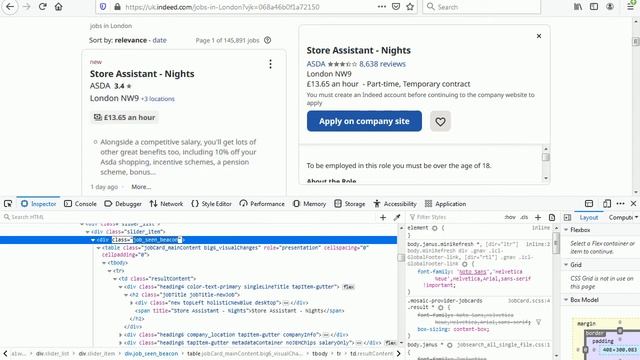The width and height of the screenshot is (640, 360).
Task: Open the sidebar tabs overflow dropdown
Action: [636, 217]
